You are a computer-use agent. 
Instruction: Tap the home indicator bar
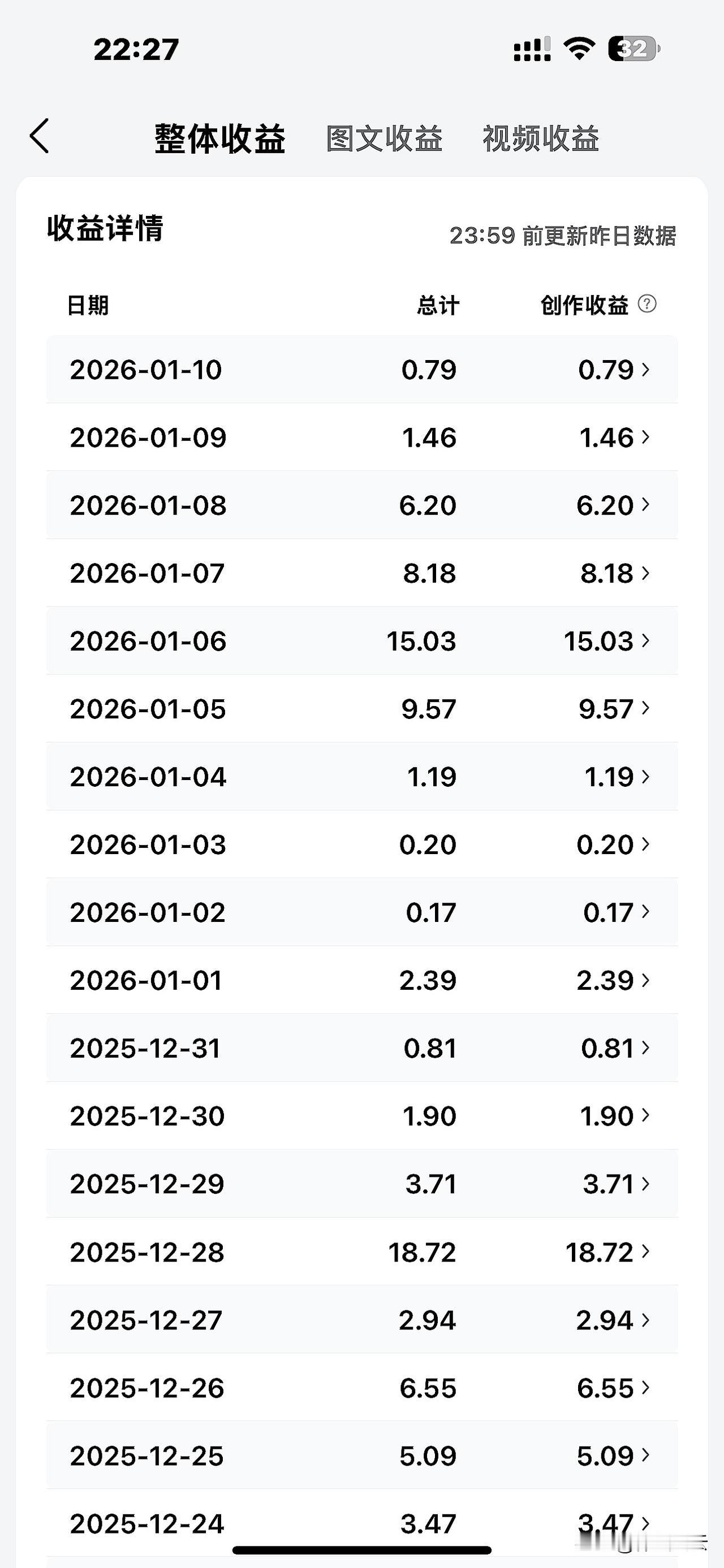[x=361, y=1550]
